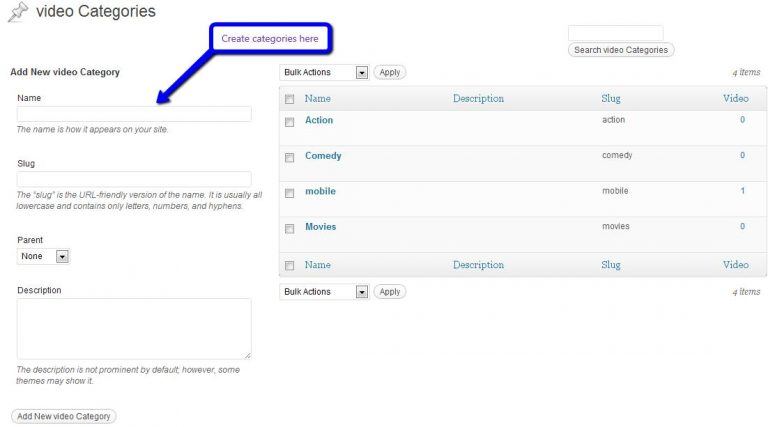
Task: Open the bottom Bulk Actions dropdown
Action: point(324,292)
